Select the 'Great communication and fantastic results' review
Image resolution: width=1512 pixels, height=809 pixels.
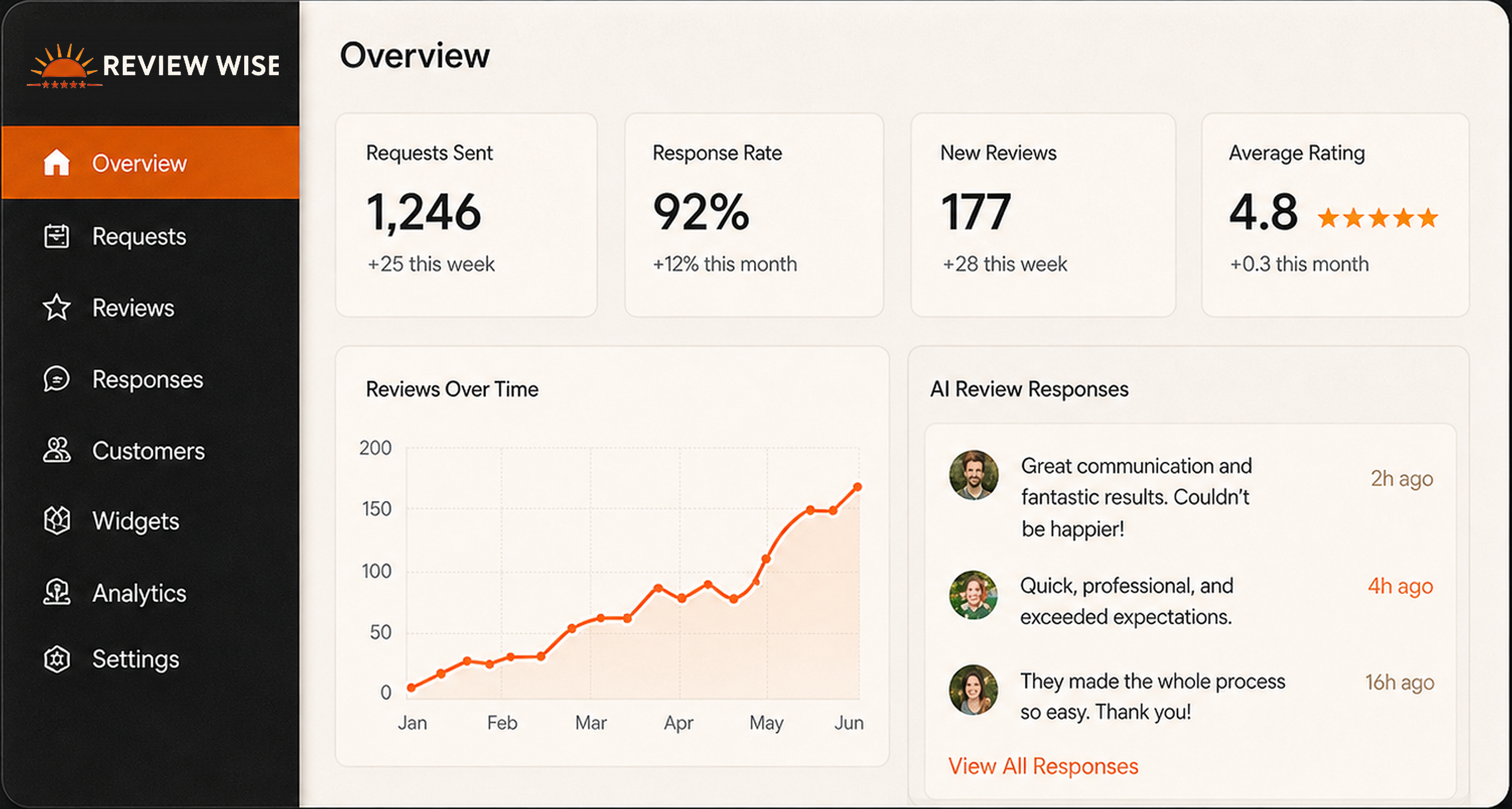pos(1136,497)
